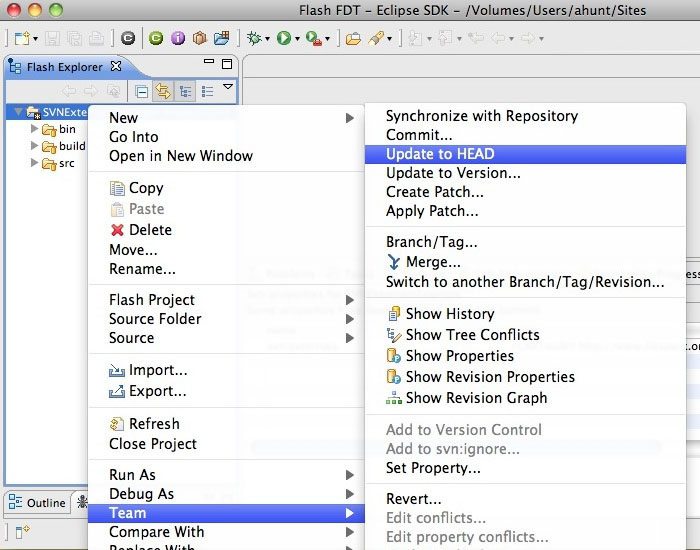Image resolution: width=700 pixels, height=550 pixels.
Task: Expand the build folder
Action: pyautogui.click(x=34, y=146)
